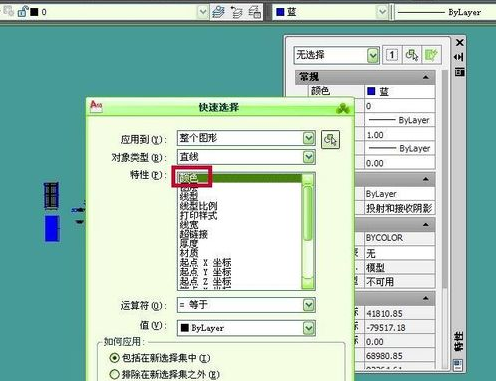
Task: Select 'Include in new selection set' radio button
Action: (114, 358)
